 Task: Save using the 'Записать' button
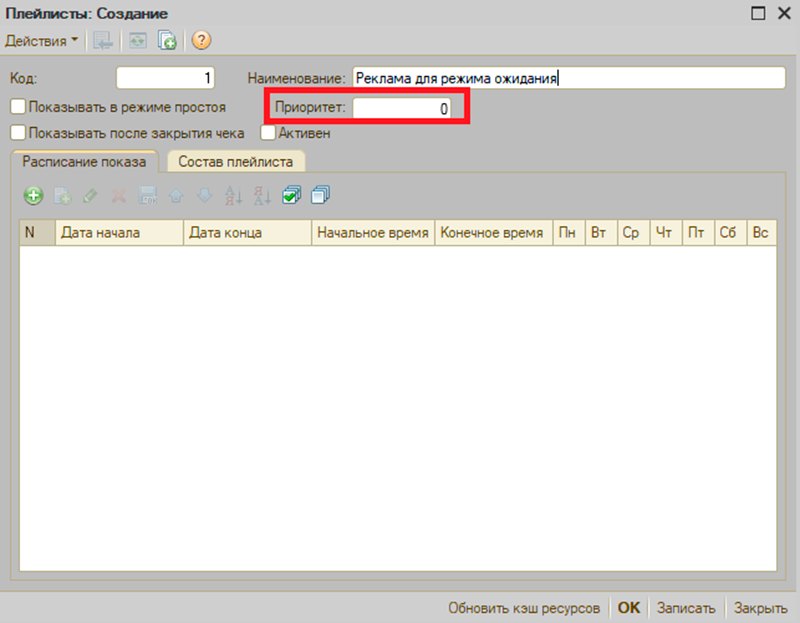tap(686, 608)
